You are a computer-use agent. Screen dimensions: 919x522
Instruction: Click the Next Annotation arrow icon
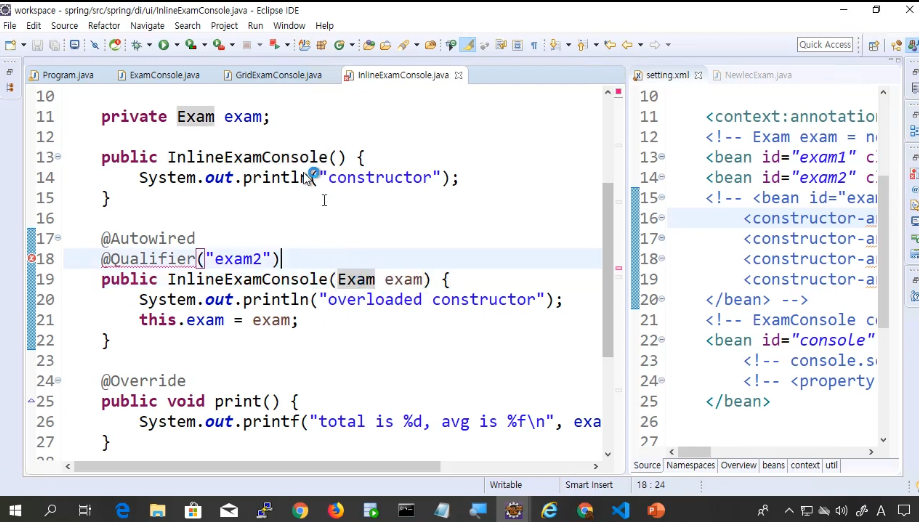coord(555,45)
